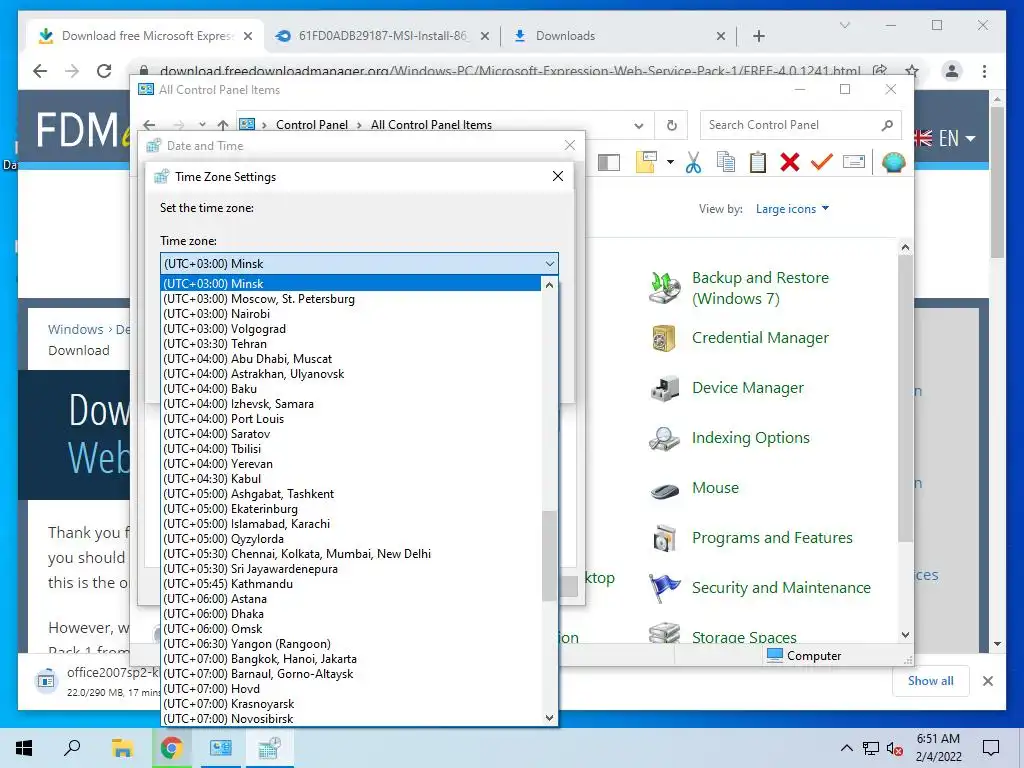
Task: Open the EN language dropdown on FDM page
Action: pos(957,138)
